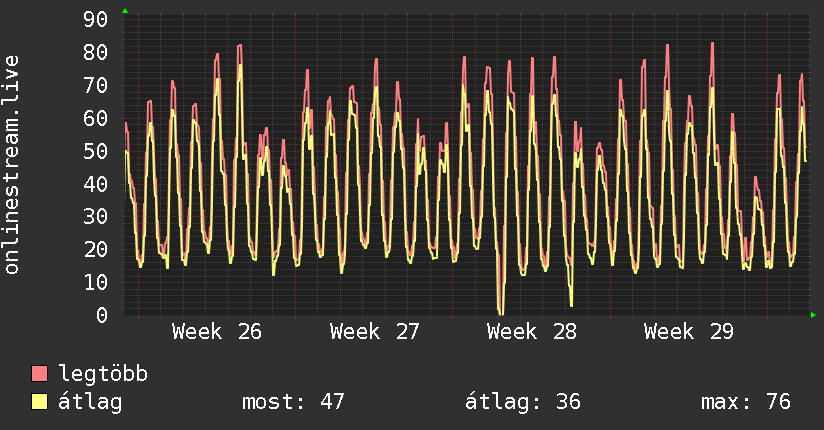Click the 'most: 47' current value
This screenshot has width=824, height=430.
[293, 402]
